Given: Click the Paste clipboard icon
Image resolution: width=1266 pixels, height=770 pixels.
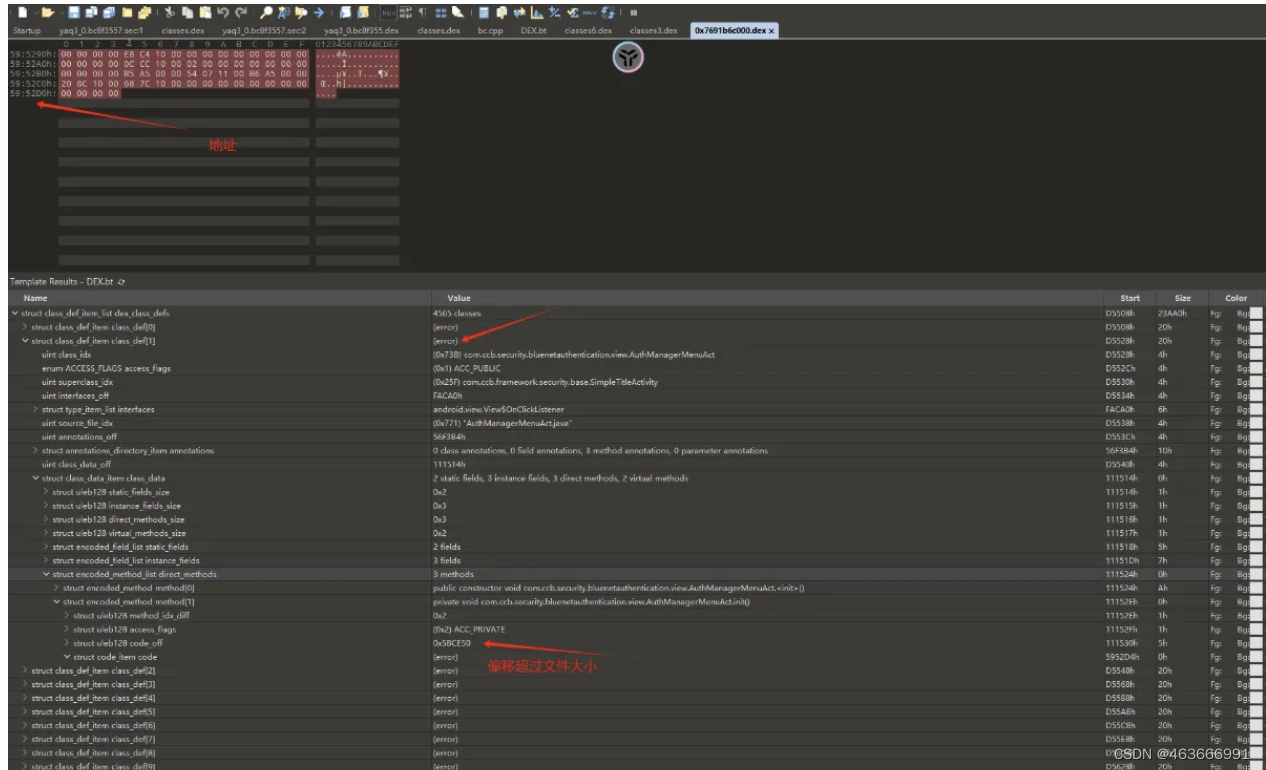Looking at the screenshot, I should (x=205, y=12).
